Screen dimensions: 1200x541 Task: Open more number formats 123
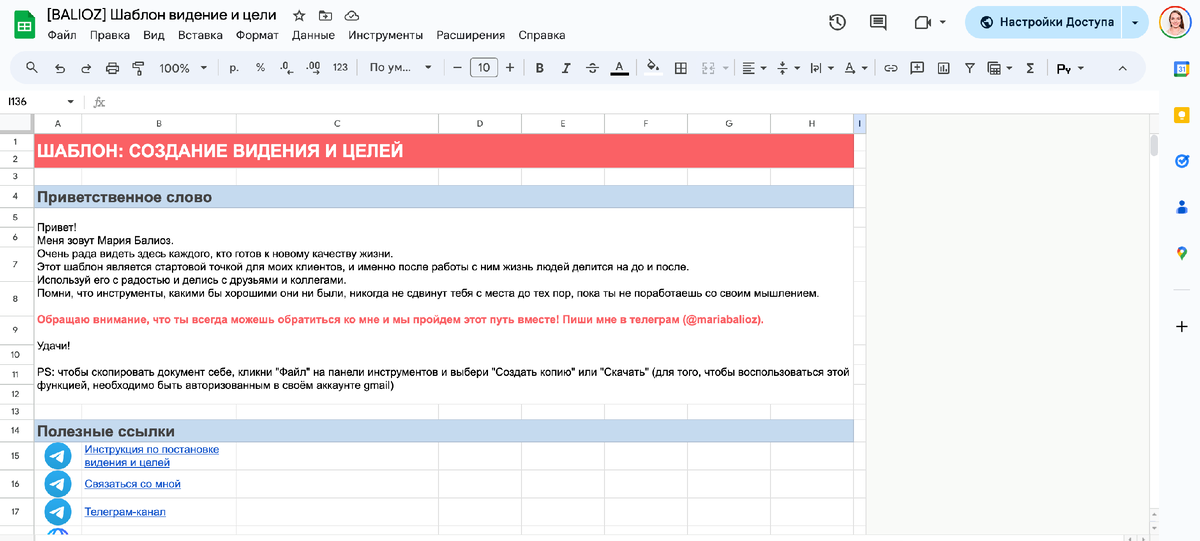(x=340, y=68)
